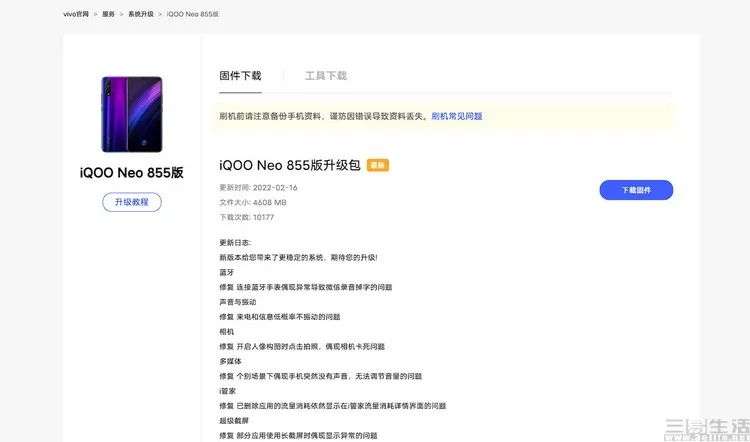Click the 蓝牙 section heading
This screenshot has width=750, height=442.
coord(227,272)
